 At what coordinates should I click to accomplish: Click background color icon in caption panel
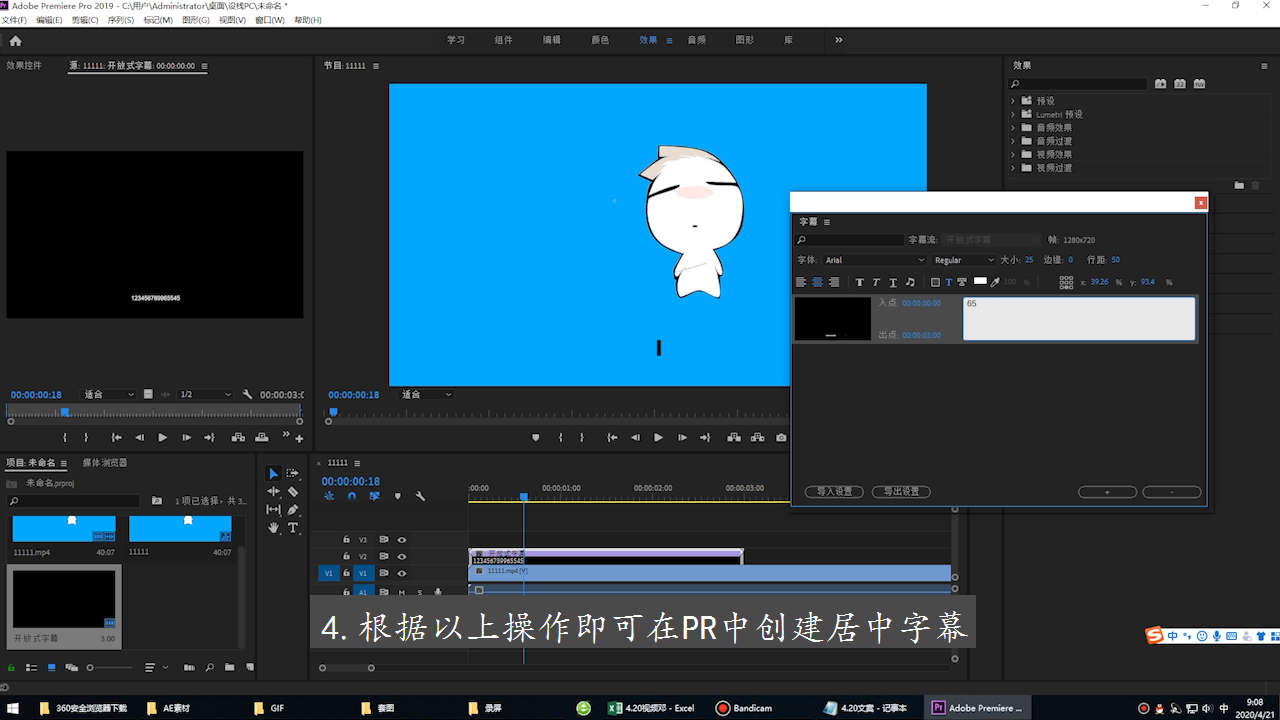point(935,282)
